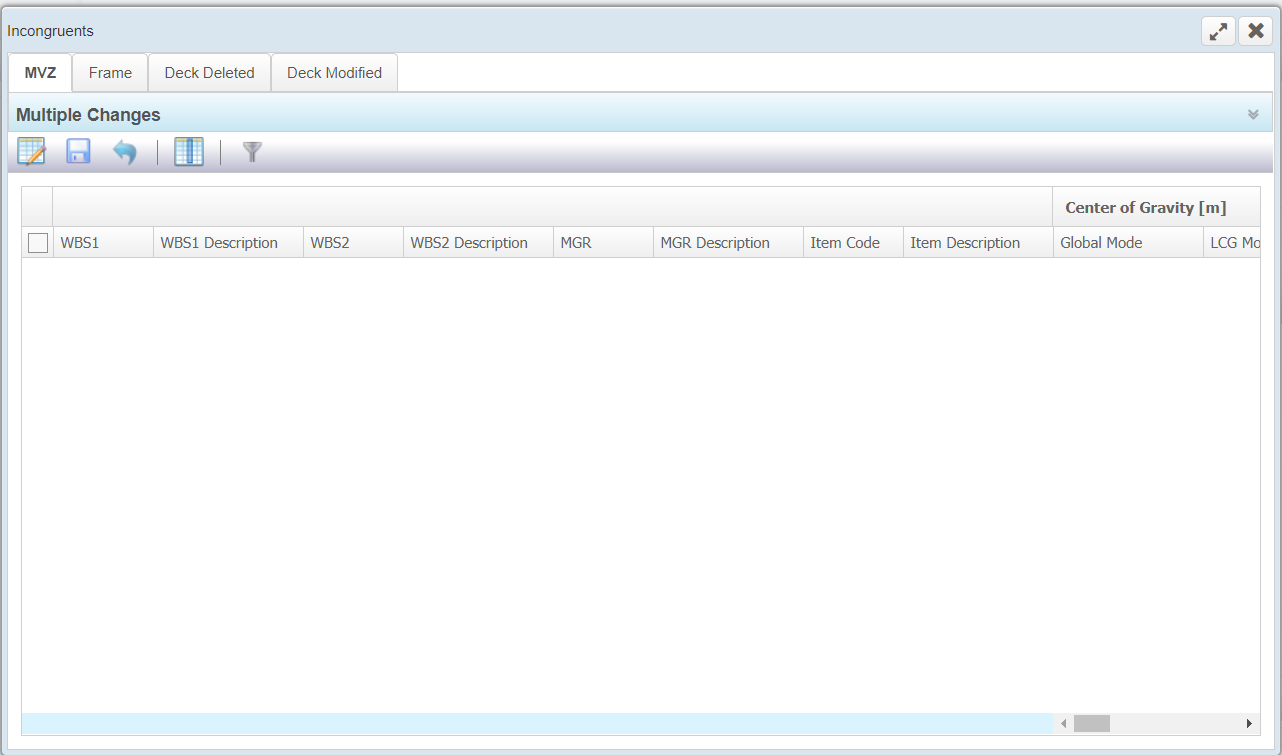Sort by MGR column header

[x=603, y=243]
